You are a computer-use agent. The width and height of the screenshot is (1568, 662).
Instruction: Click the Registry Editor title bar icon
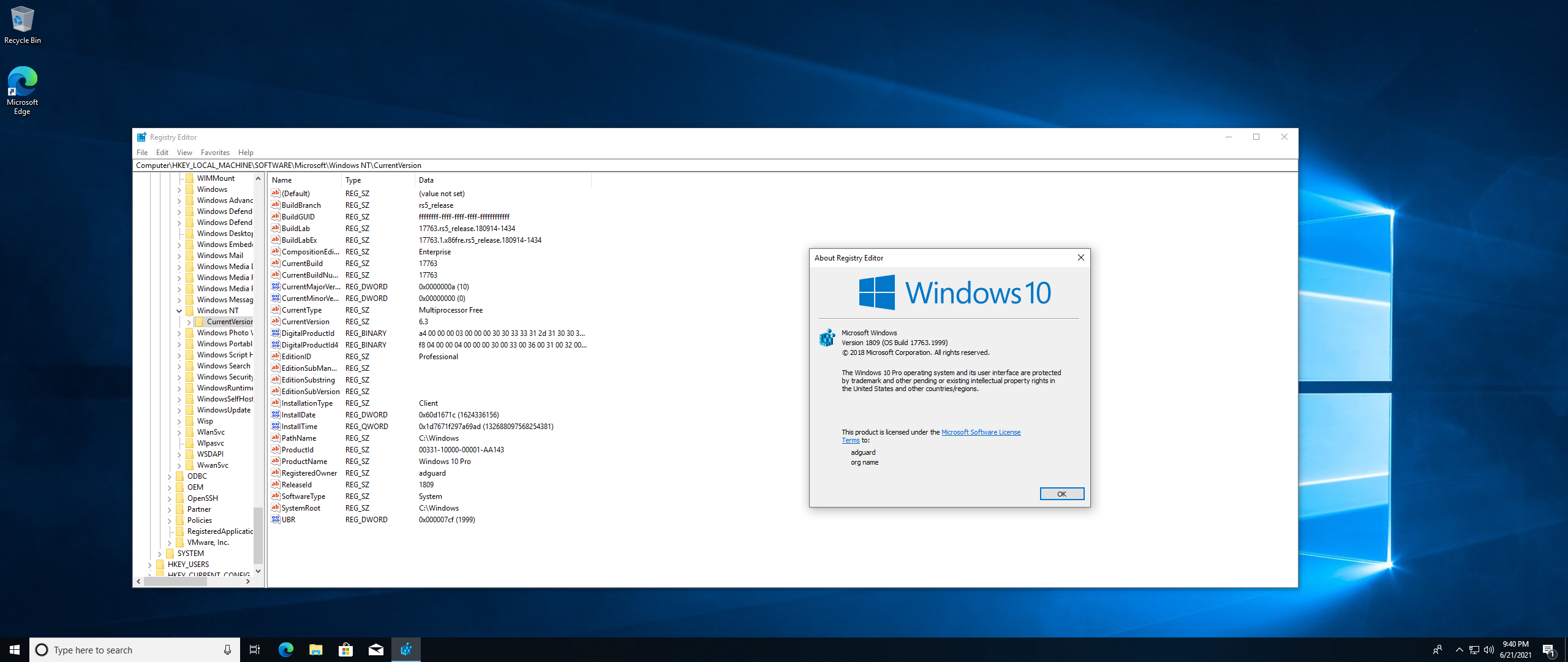141,137
